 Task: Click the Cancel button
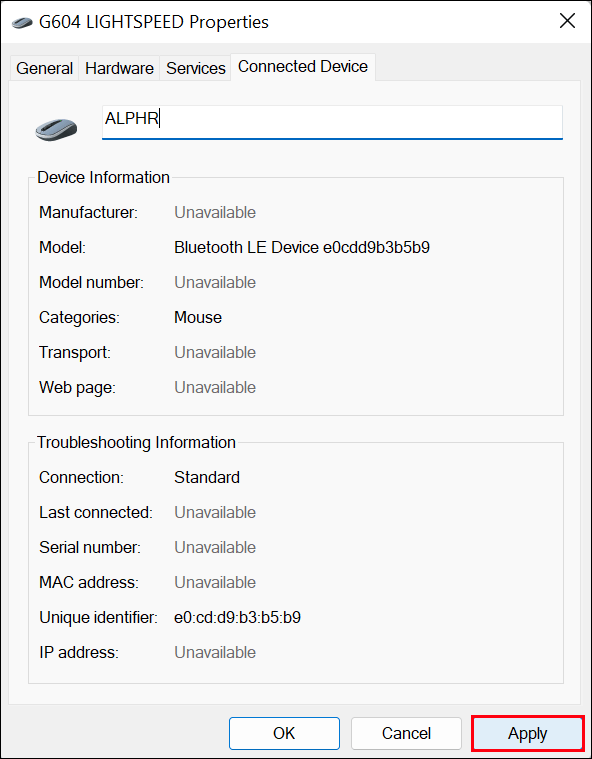406,733
